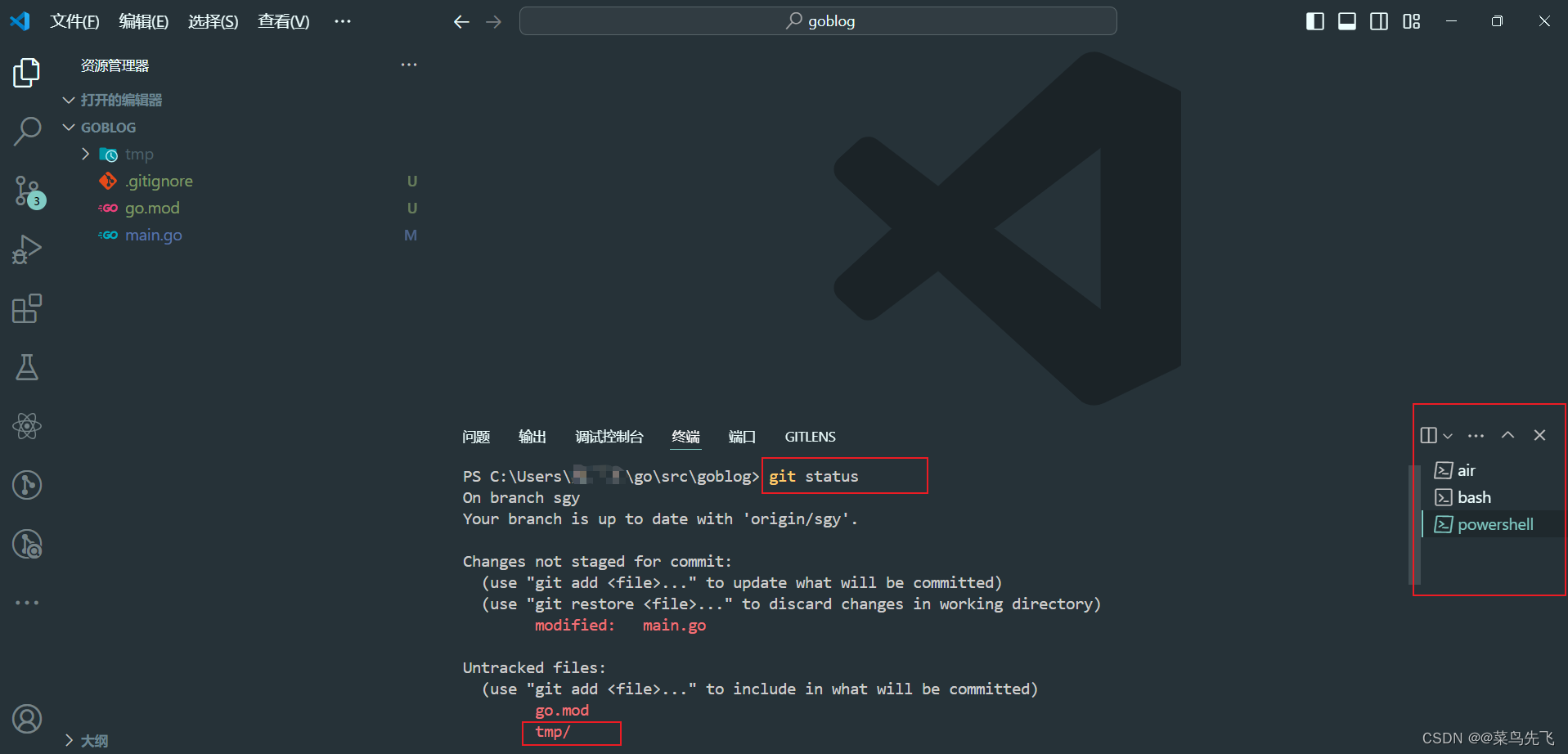Open the Testing flask view

26,367
